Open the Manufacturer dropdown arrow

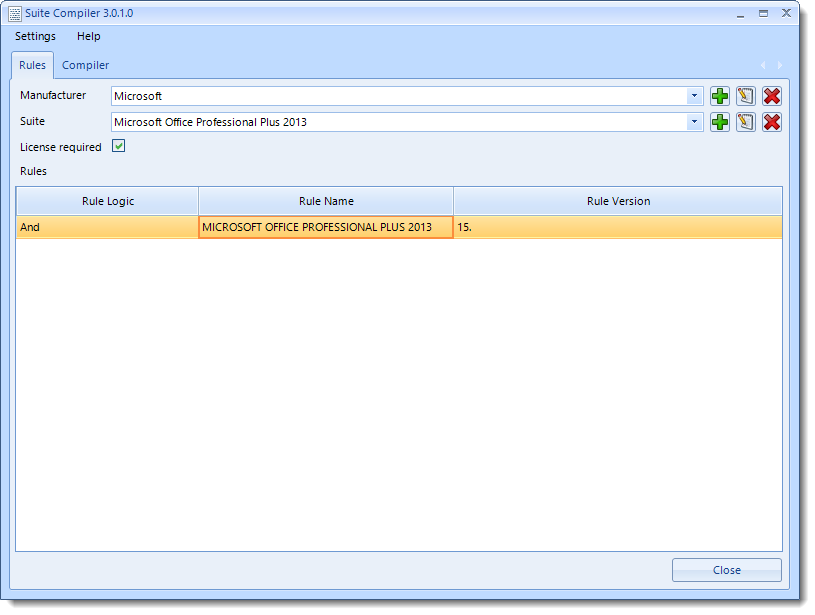(694, 96)
